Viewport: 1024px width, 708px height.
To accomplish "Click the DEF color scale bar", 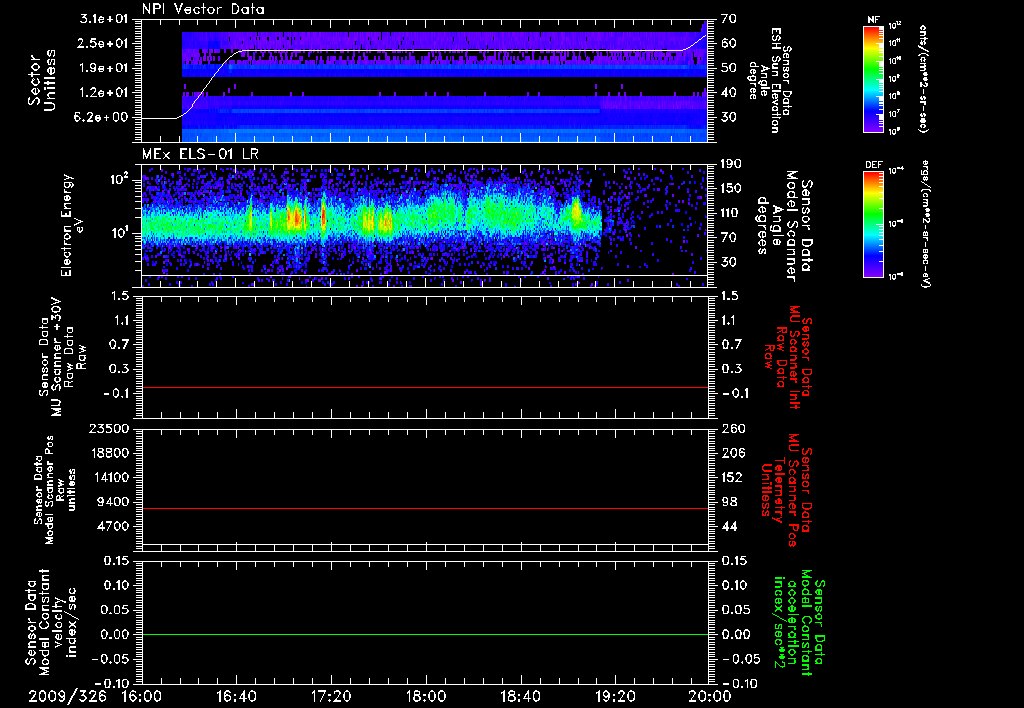I will (873, 224).
